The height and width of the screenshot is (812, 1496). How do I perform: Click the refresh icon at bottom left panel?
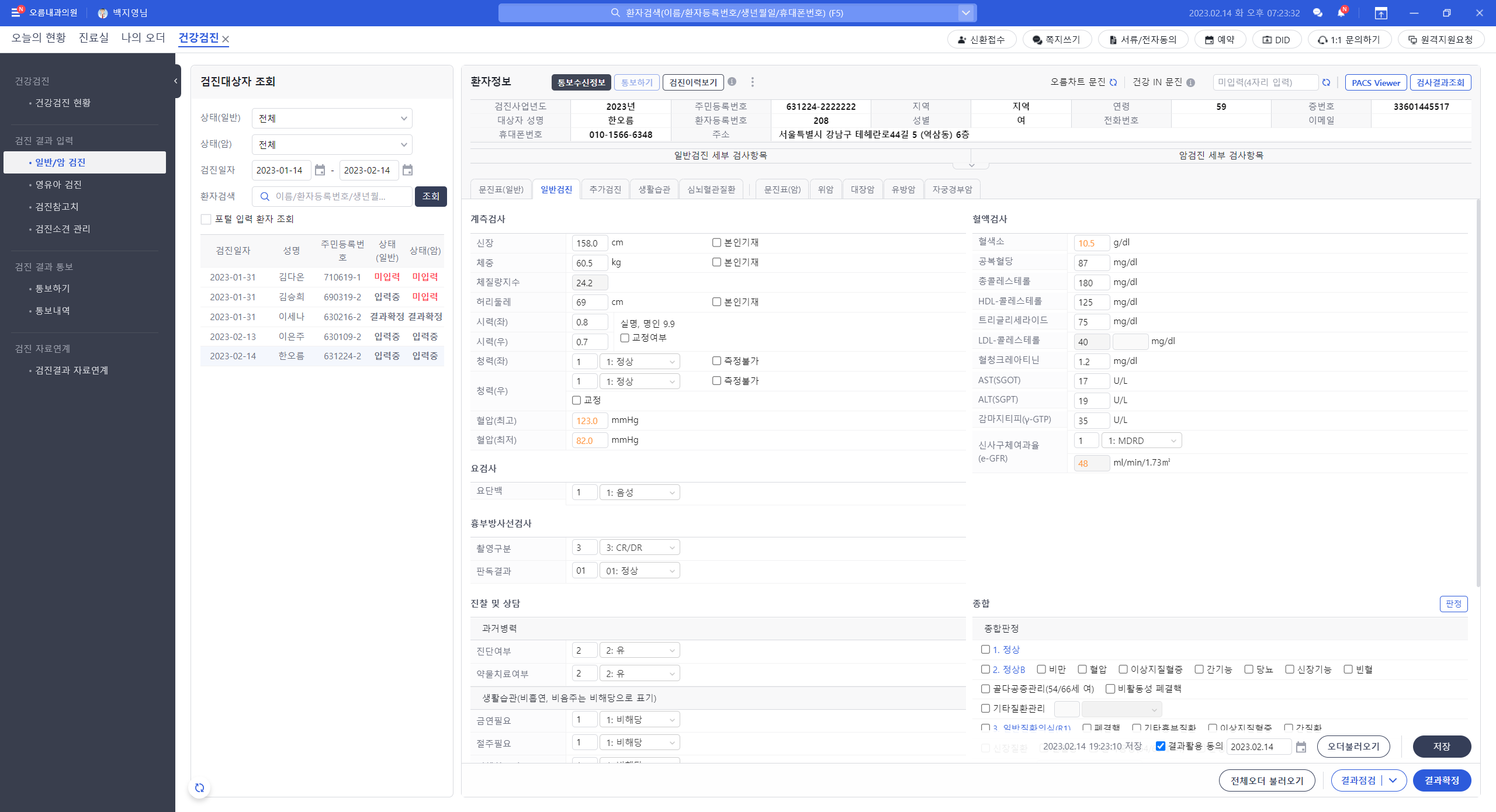(x=199, y=787)
